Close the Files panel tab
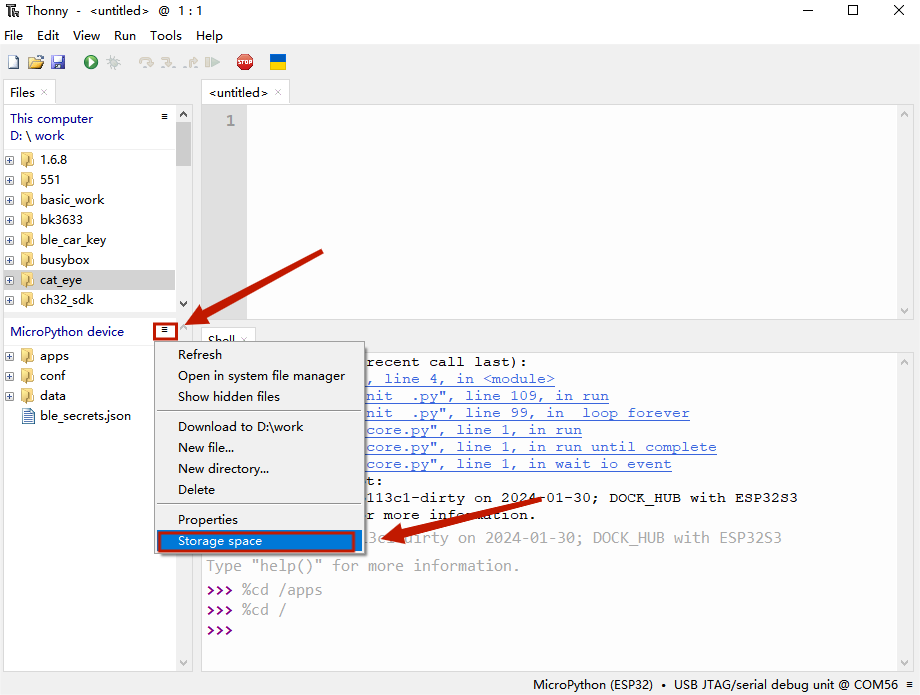This screenshot has height=695, width=920. pyautogui.click(x=43, y=93)
